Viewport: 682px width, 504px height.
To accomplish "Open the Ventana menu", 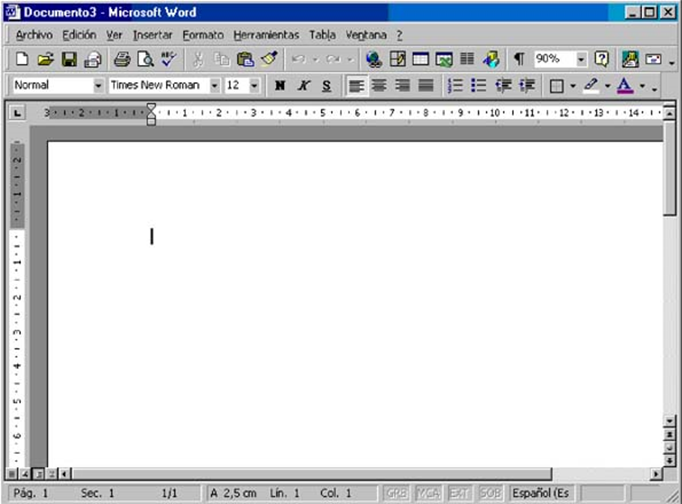I will click(x=366, y=35).
